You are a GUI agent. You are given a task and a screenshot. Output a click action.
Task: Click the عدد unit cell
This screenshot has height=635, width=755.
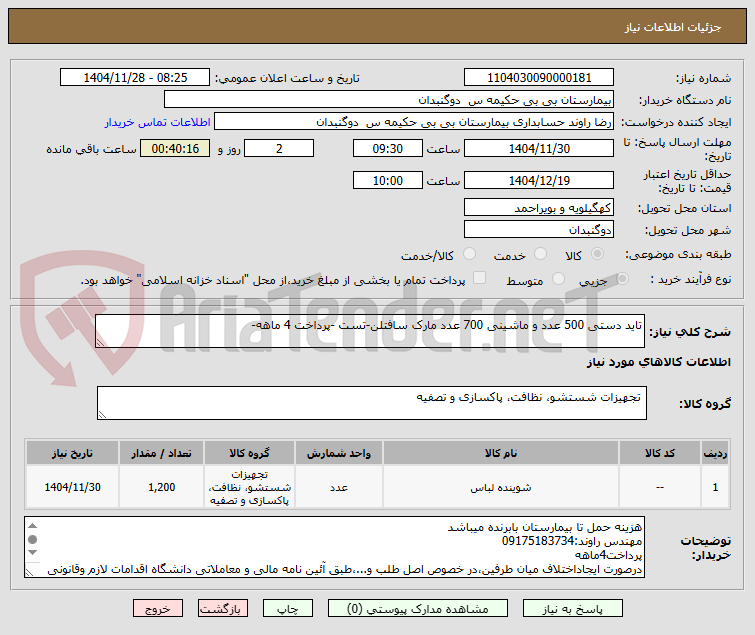coord(339,487)
